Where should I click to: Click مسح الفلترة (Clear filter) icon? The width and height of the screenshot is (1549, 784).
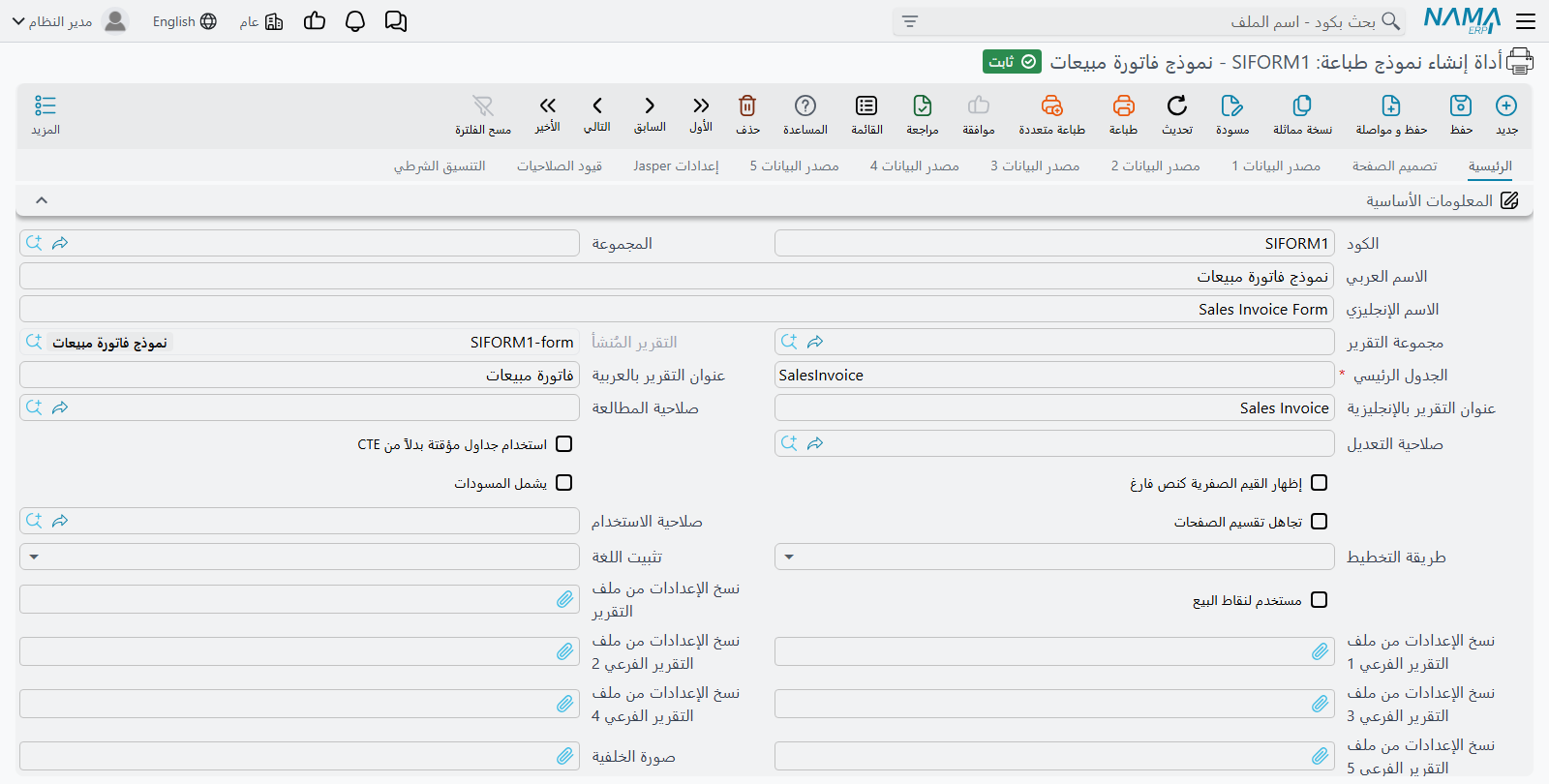pos(483,106)
